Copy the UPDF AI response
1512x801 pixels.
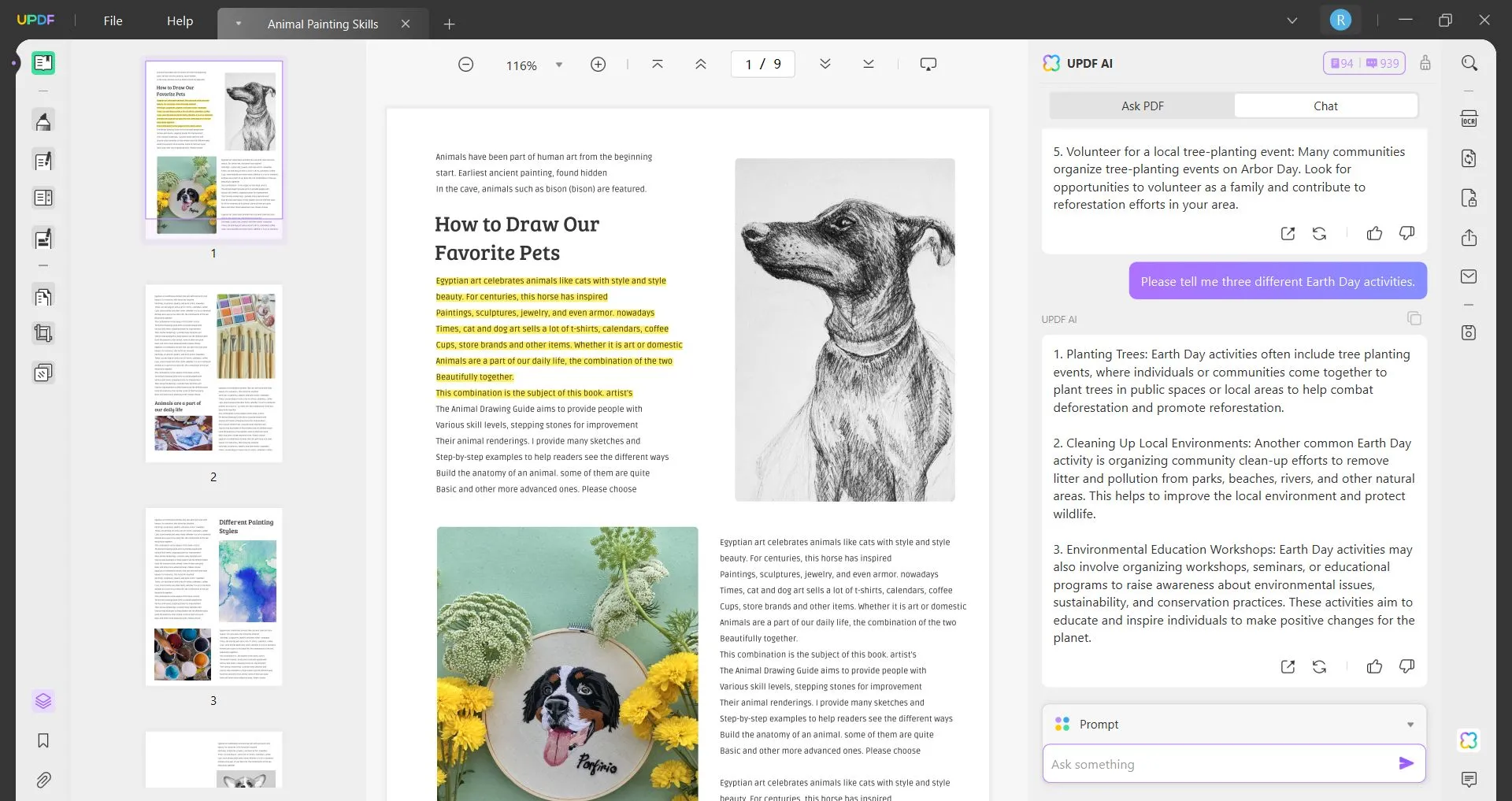pos(1414,318)
